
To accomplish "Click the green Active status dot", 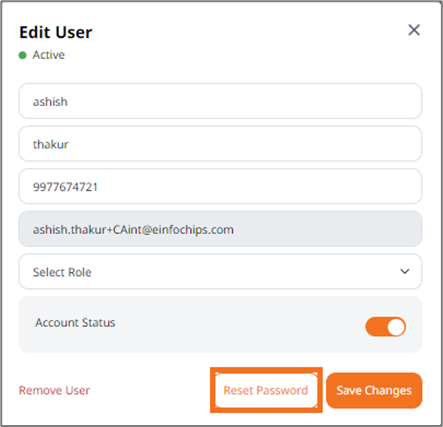I will tap(22, 55).
